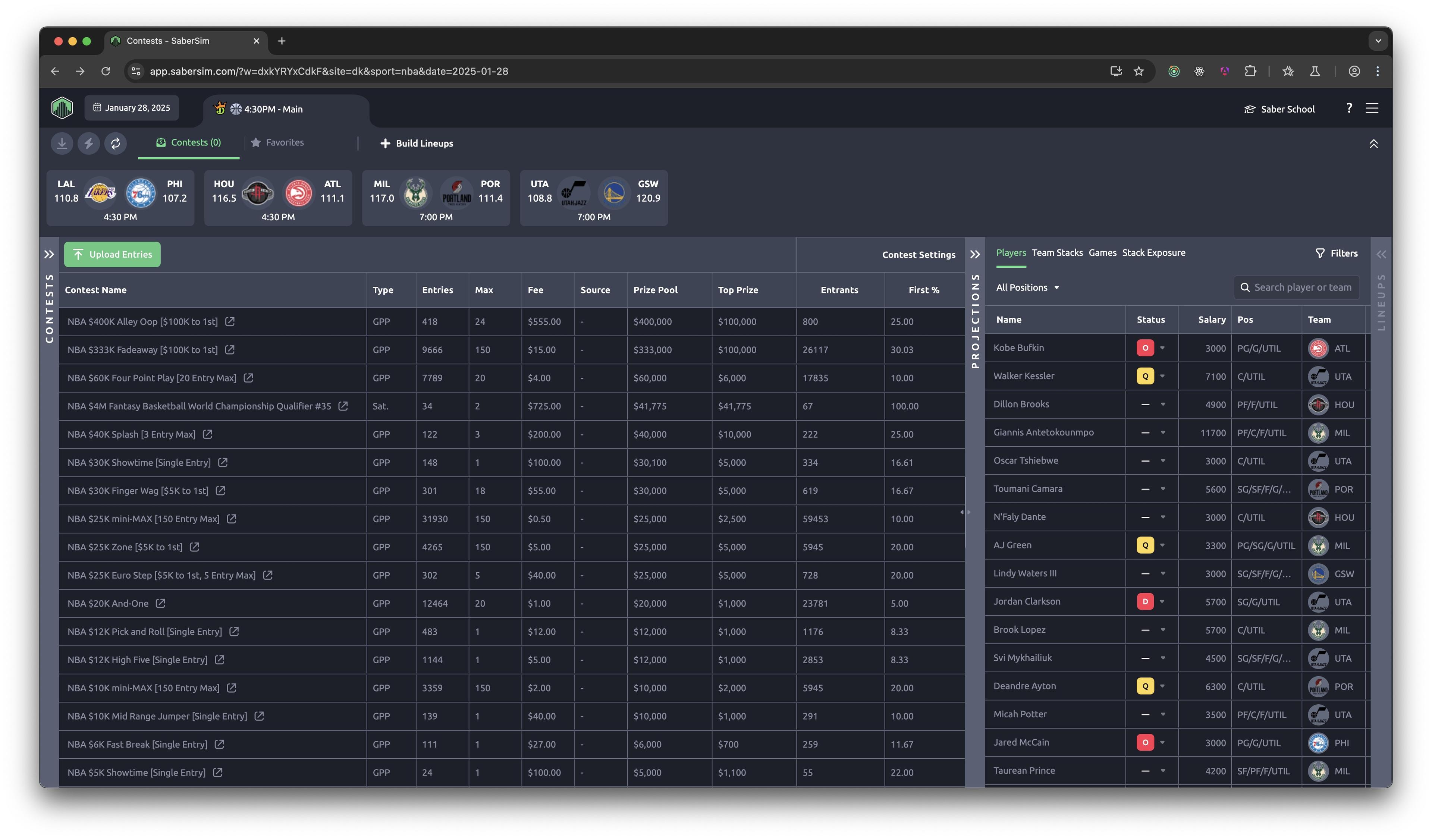Image resolution: width=1432 pixels, height=840 pixels.
Task: Click the Search player or team field
Action: point(1296,287)
